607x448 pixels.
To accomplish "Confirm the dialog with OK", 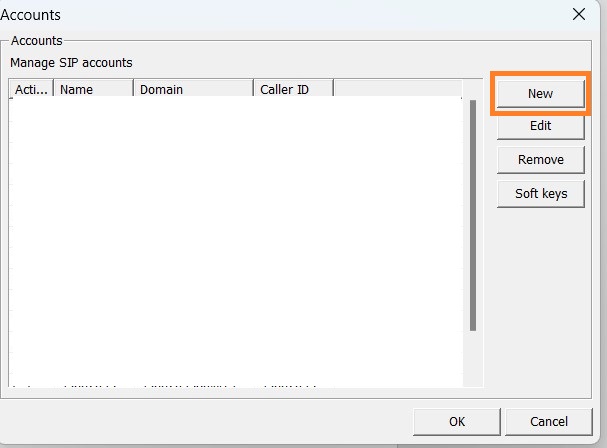I will click(456, 421).
